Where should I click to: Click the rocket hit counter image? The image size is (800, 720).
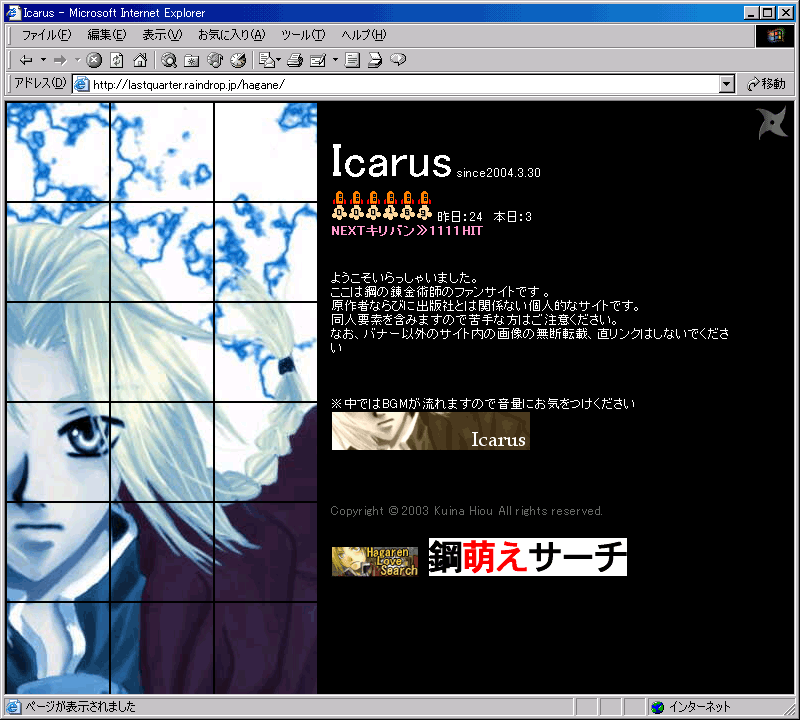tap(382, 205)
